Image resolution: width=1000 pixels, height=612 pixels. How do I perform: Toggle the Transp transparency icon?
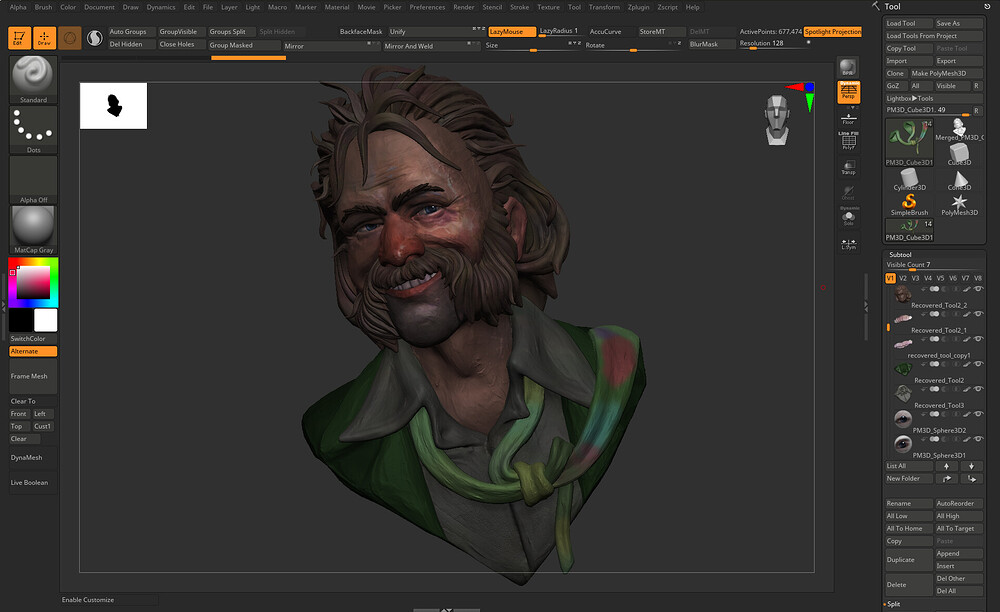[x=848, y=168]
